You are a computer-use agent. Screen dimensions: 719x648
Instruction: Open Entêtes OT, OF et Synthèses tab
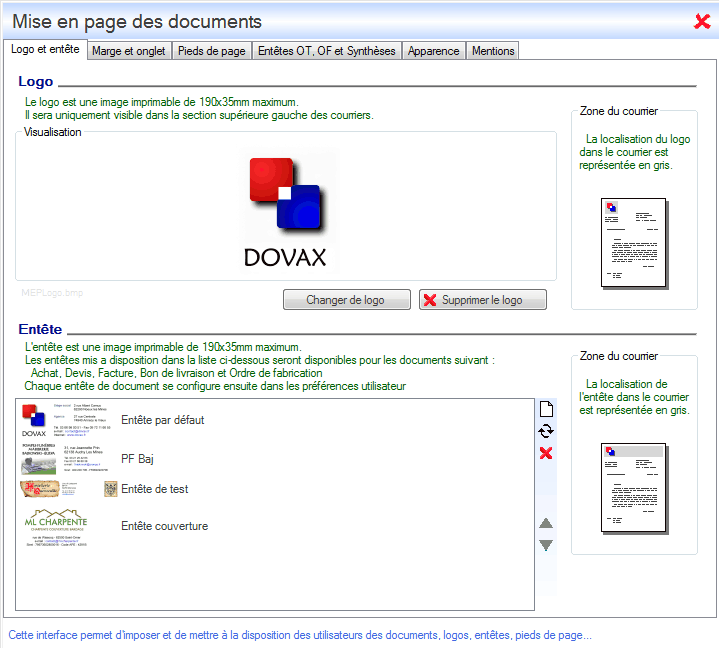(326, 51)
